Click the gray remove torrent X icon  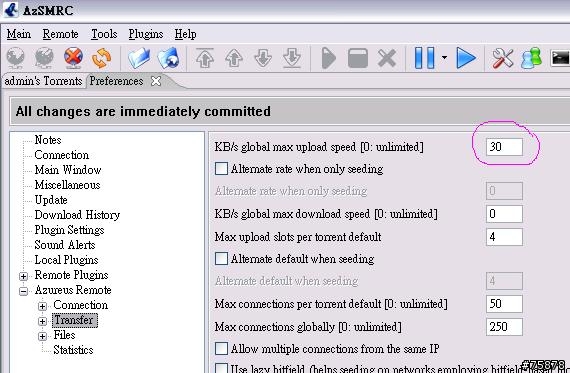[387, 58]
